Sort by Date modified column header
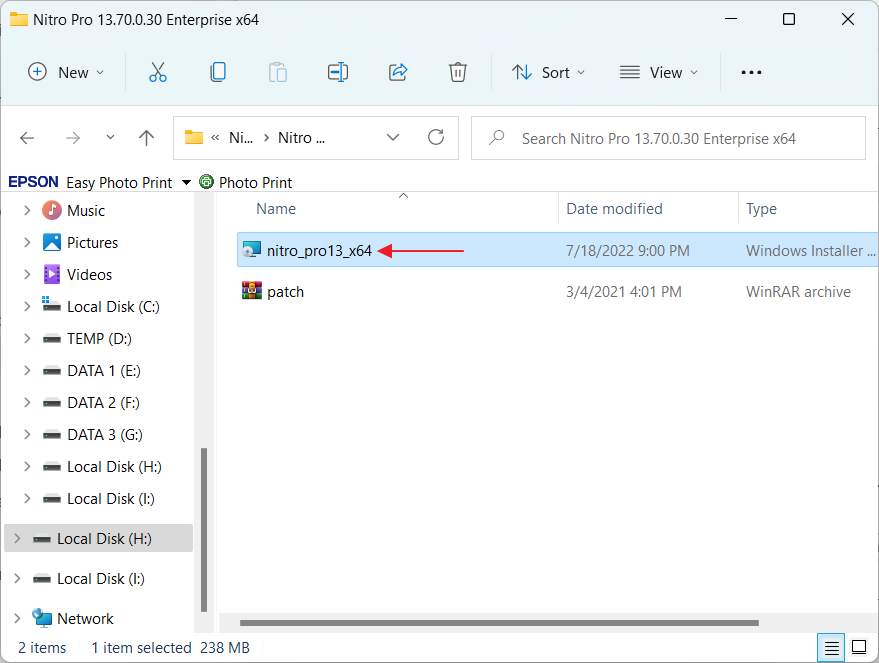879x663 pixels. (614, 208)
